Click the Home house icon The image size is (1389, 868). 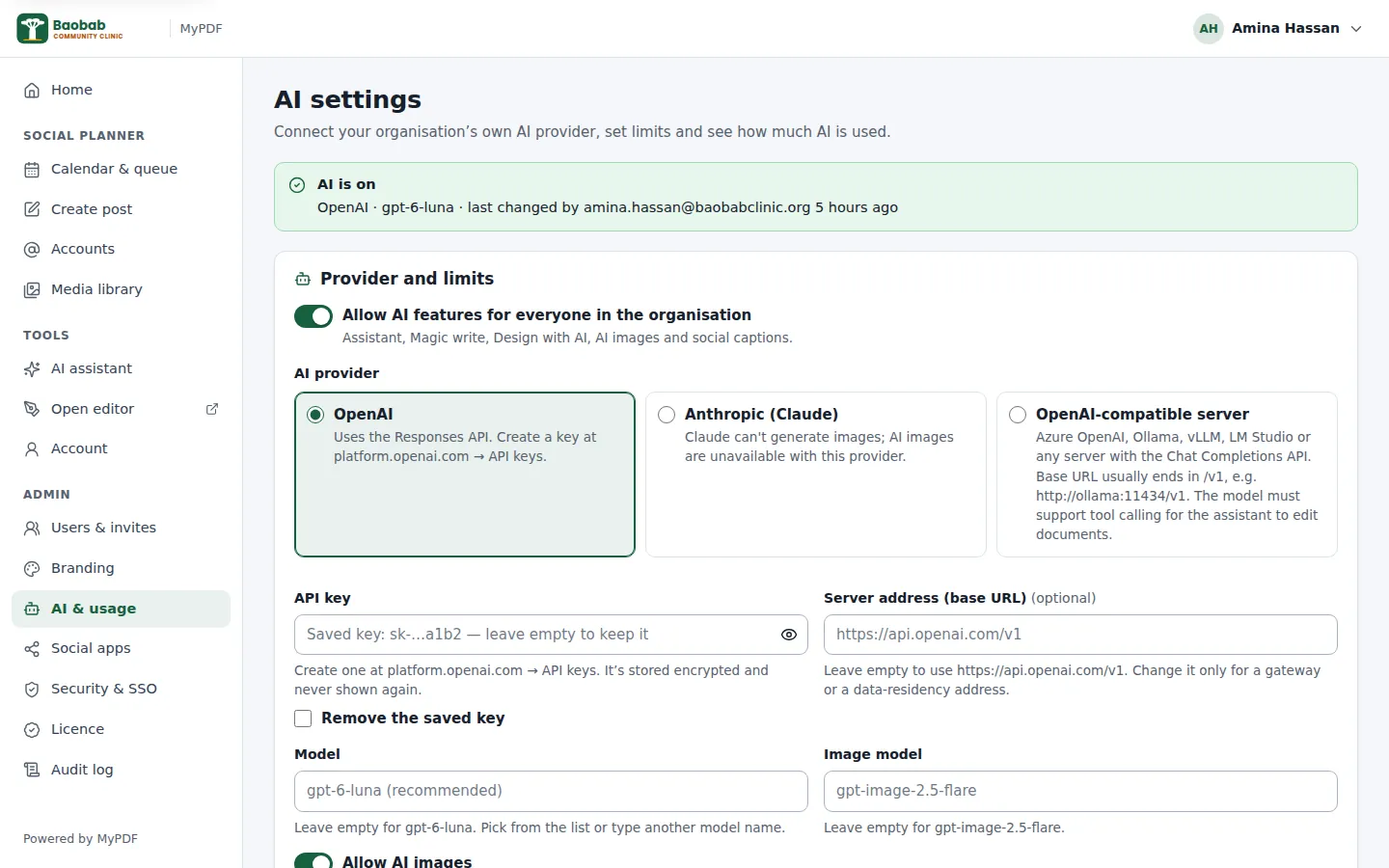[32, 90]
